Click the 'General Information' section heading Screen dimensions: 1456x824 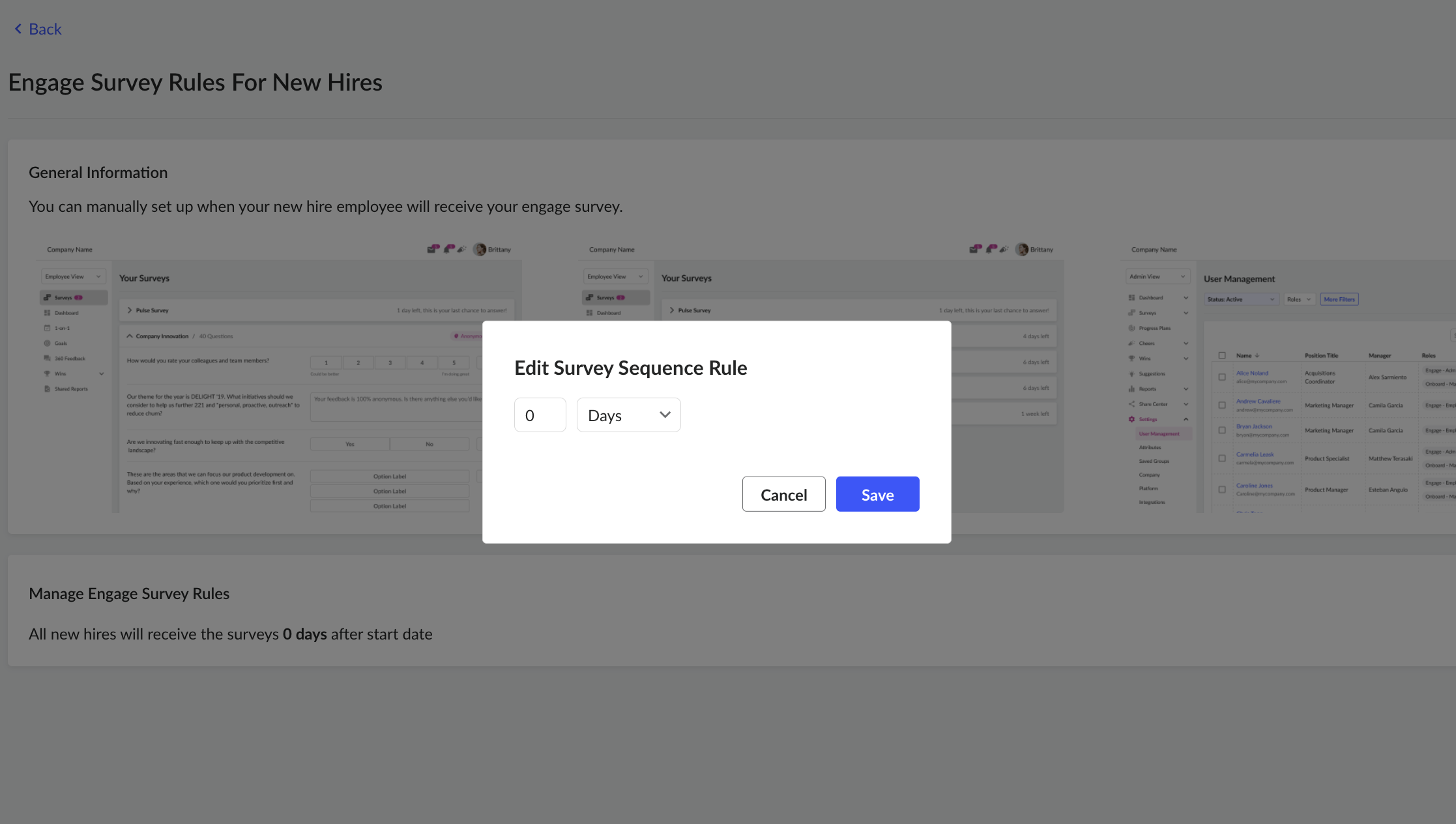(98, 173)
